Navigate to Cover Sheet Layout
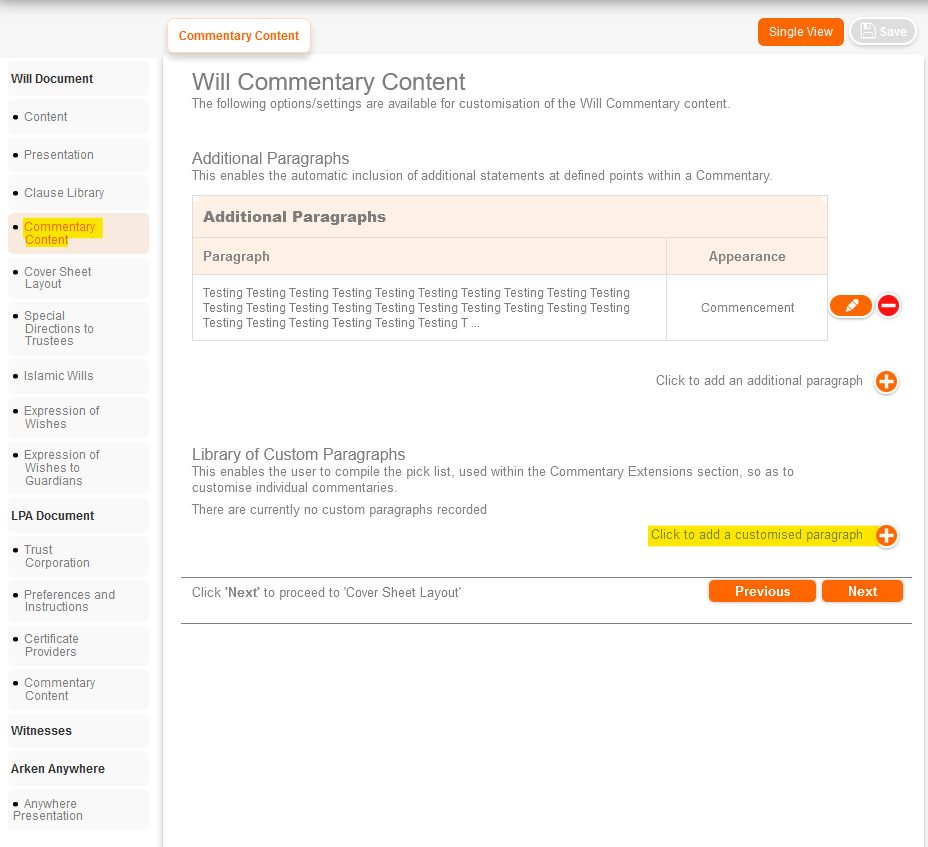 click(x=58, y=278)
